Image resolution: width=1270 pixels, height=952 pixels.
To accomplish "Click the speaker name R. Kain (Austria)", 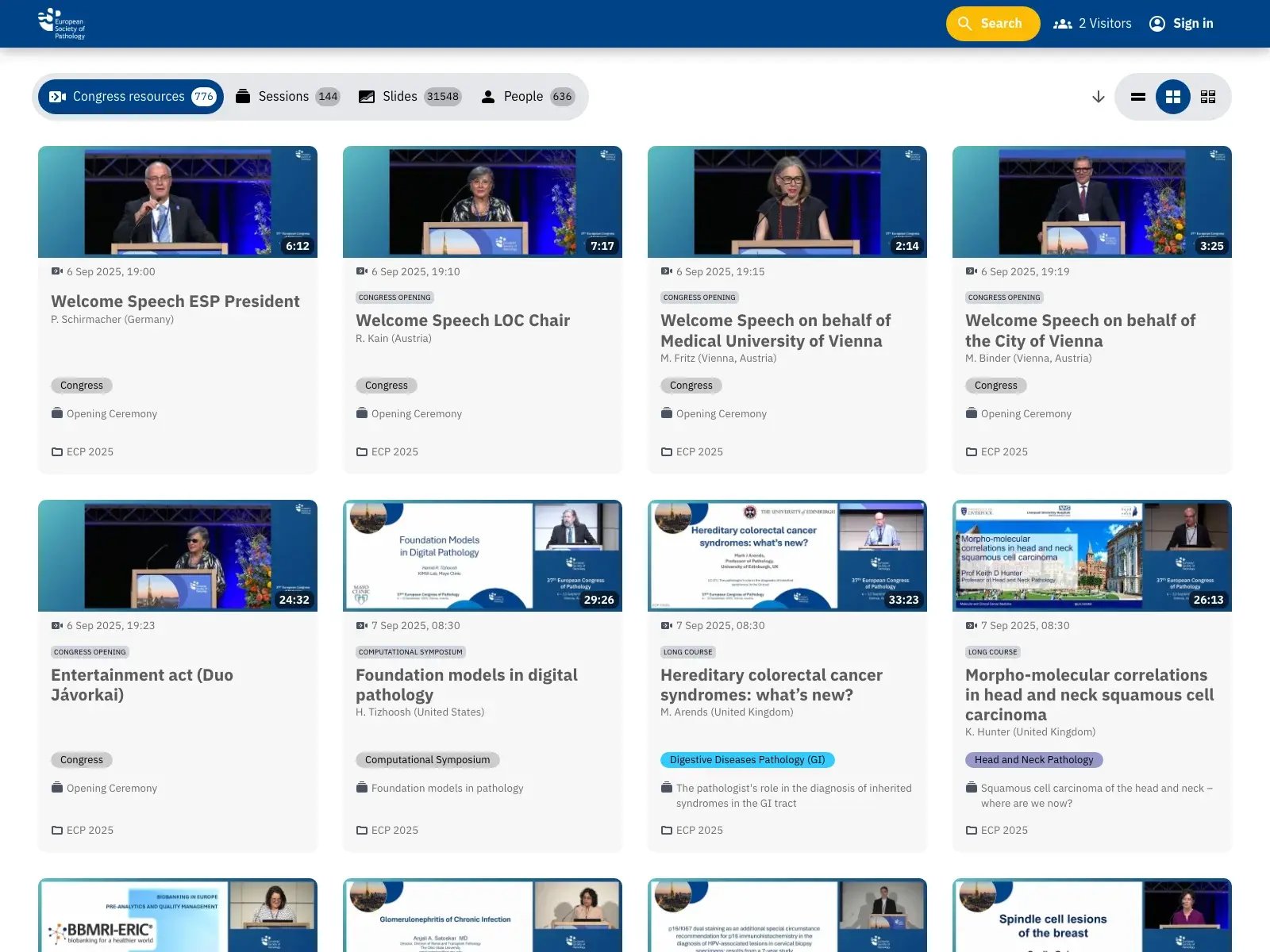I will pos(394,339).
